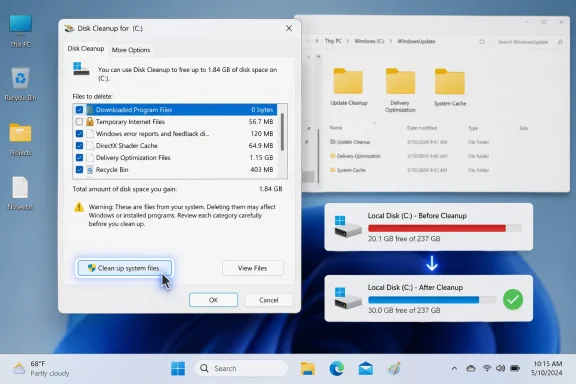Select the Delivery Optimization row in the Explorer list
576x384 pixels.
(x=410, y=156)
